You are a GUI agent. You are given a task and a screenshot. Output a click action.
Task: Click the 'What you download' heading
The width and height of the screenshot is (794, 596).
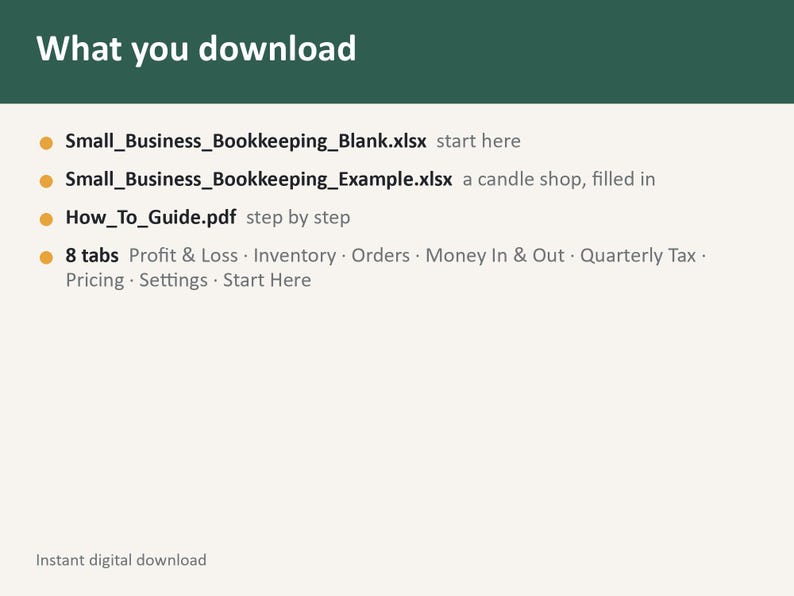(196, 49)
